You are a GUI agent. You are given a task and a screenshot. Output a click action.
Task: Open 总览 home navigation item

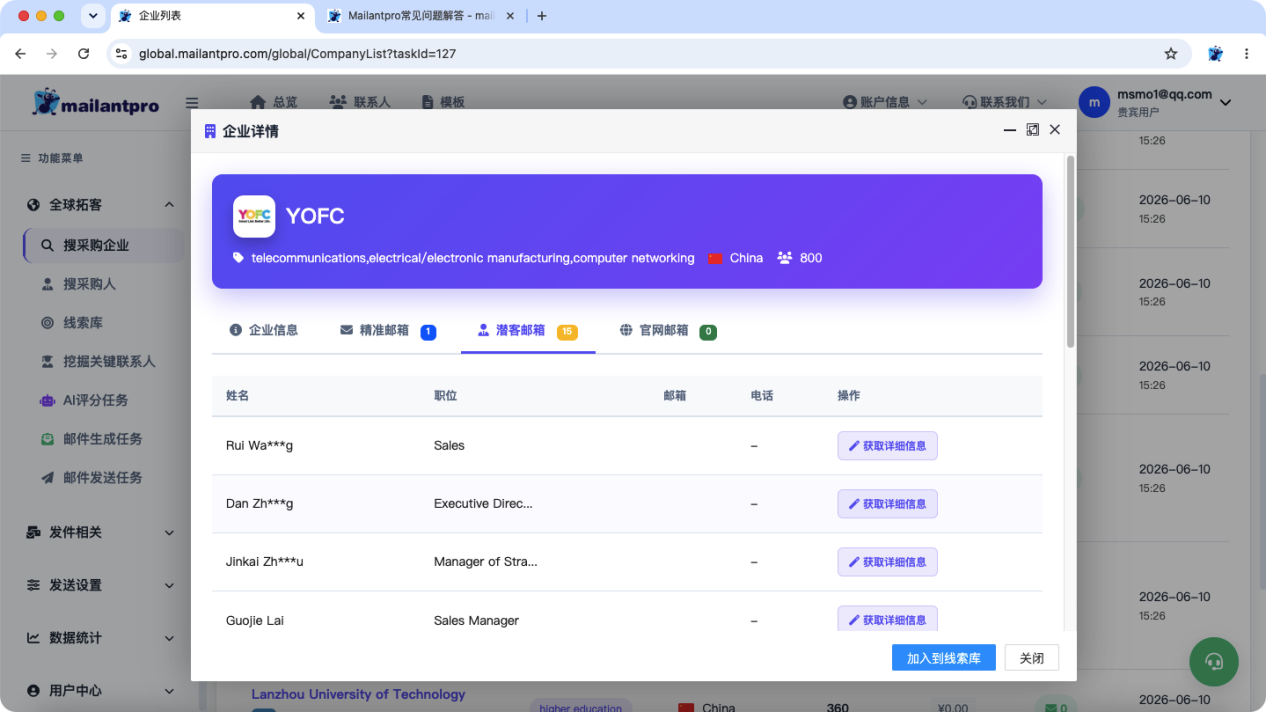pos(273,102)
